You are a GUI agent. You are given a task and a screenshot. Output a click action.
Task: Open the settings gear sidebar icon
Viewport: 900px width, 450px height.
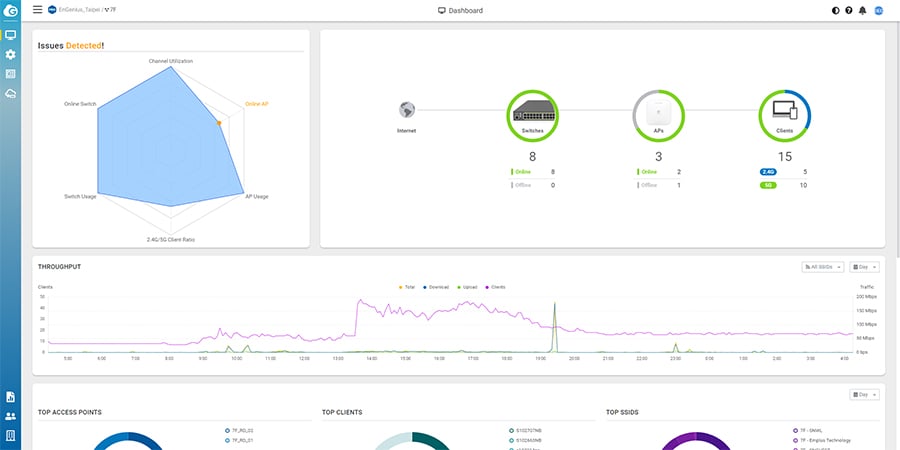10,55
